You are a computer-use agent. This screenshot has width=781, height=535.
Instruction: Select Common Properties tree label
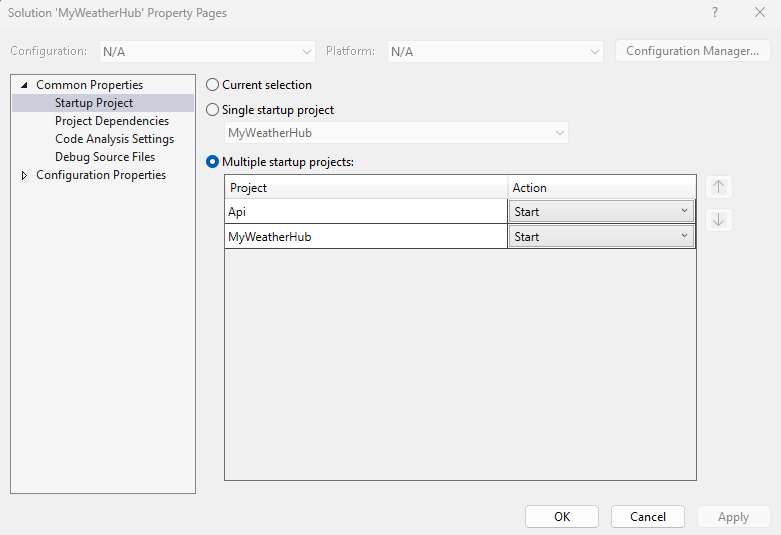[90, 85]
